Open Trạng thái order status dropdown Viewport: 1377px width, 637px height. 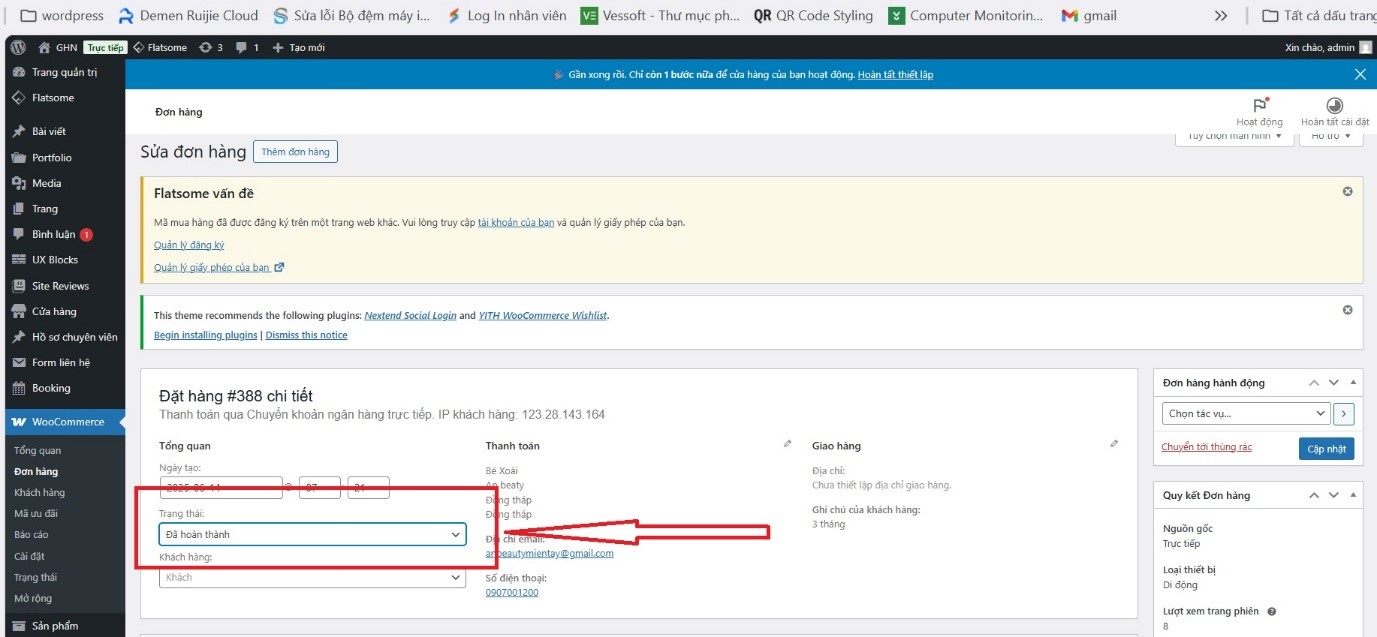pyautogui.click(x=313, y=534)
